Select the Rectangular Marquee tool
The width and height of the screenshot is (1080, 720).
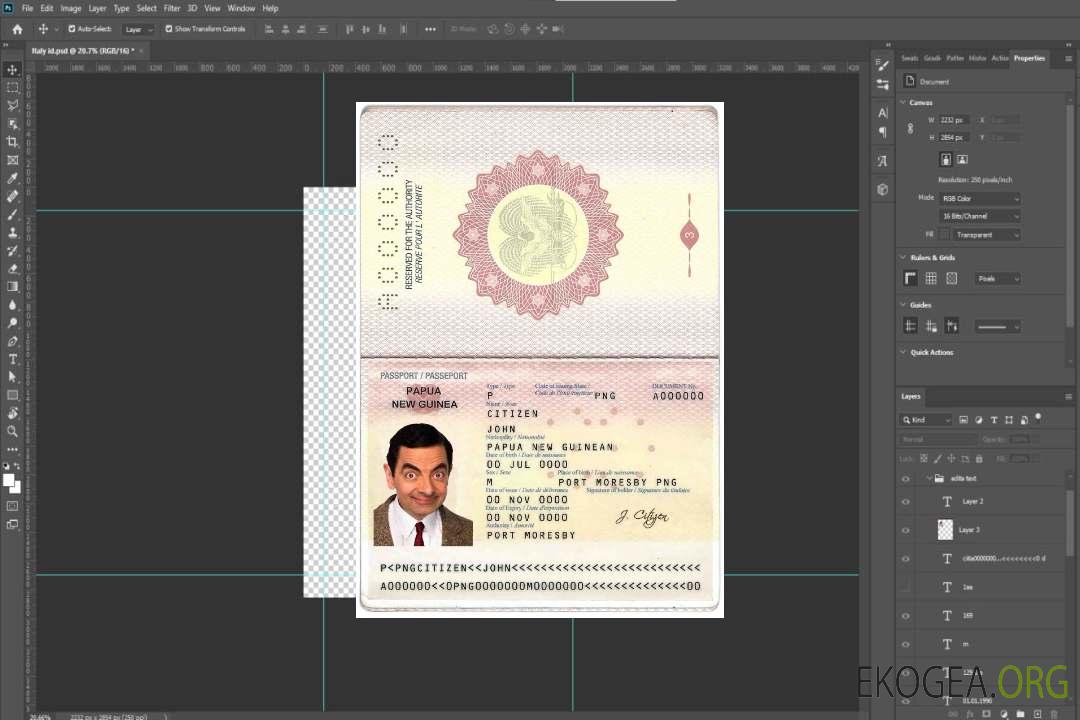(12, 88)
